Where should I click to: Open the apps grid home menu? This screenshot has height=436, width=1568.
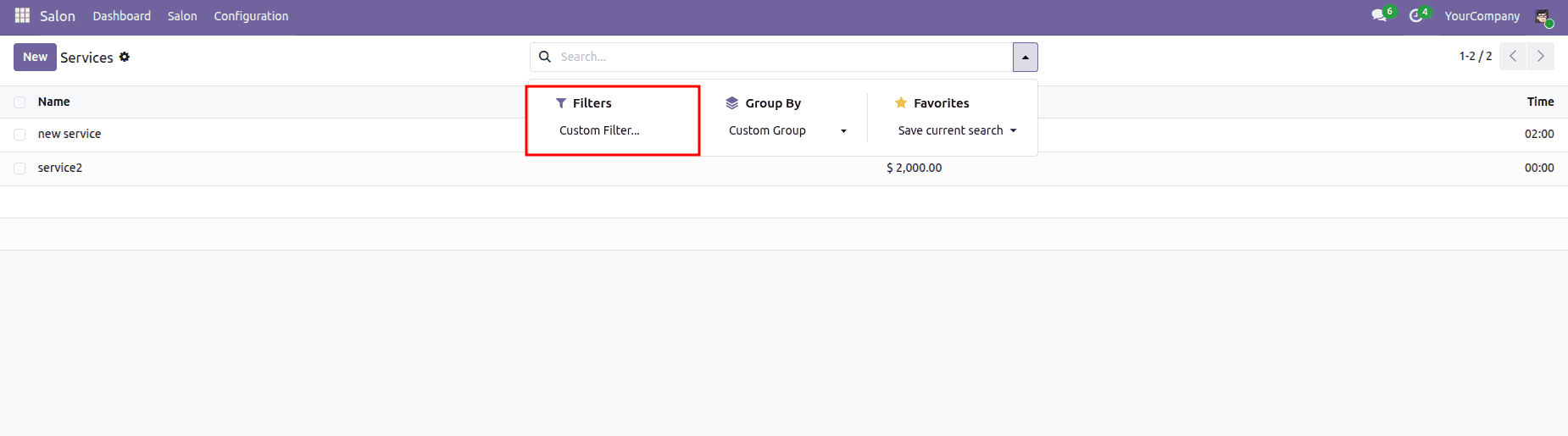tap(22, 16)
